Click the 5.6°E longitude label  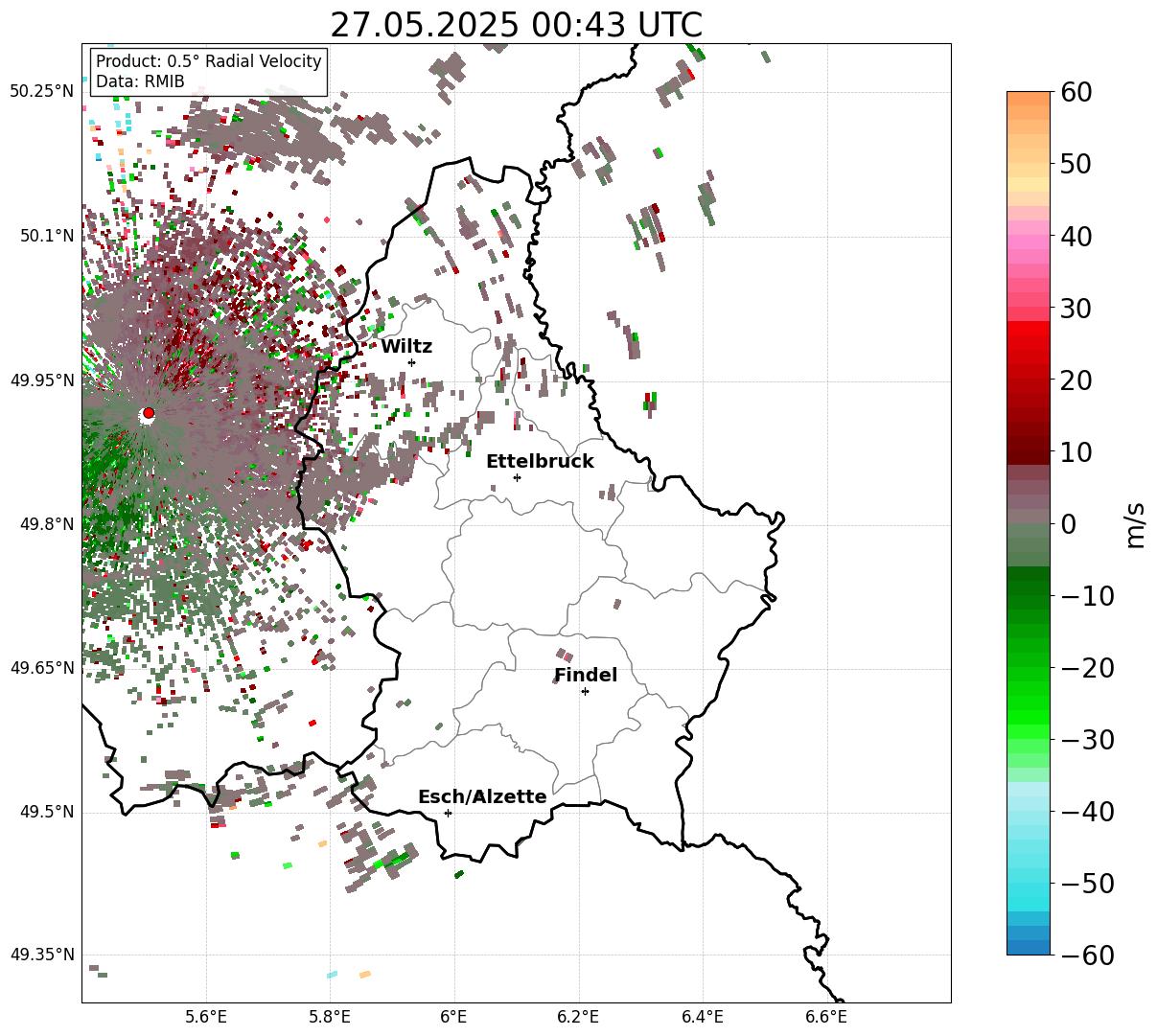pos(205,1017)
